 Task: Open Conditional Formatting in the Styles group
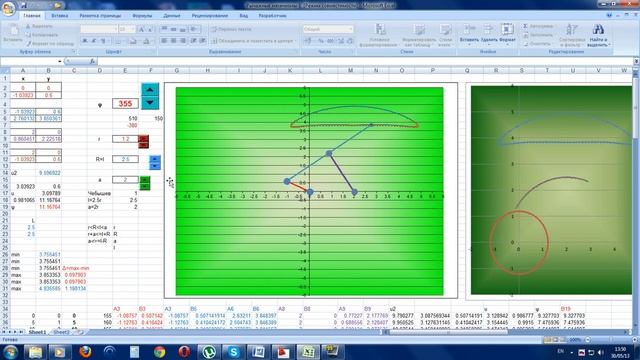[x=379, y=35]
